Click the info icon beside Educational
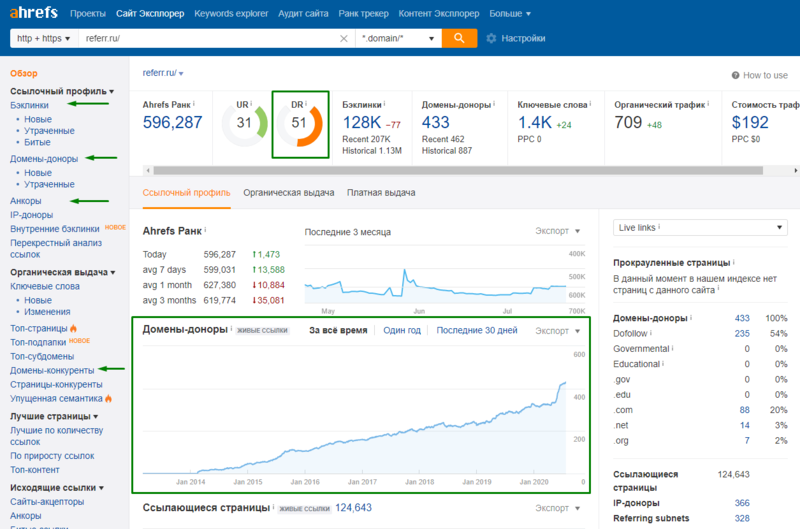This screenshot has height=529, width=800. coord(663,363)
